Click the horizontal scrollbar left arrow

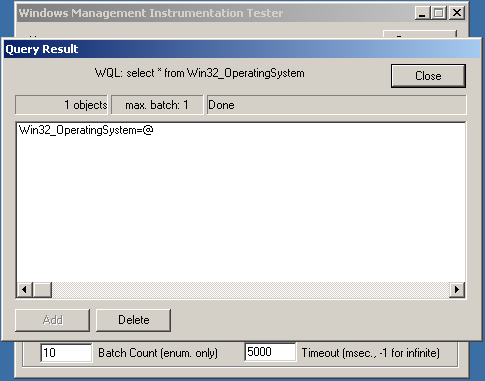[24, 289]
